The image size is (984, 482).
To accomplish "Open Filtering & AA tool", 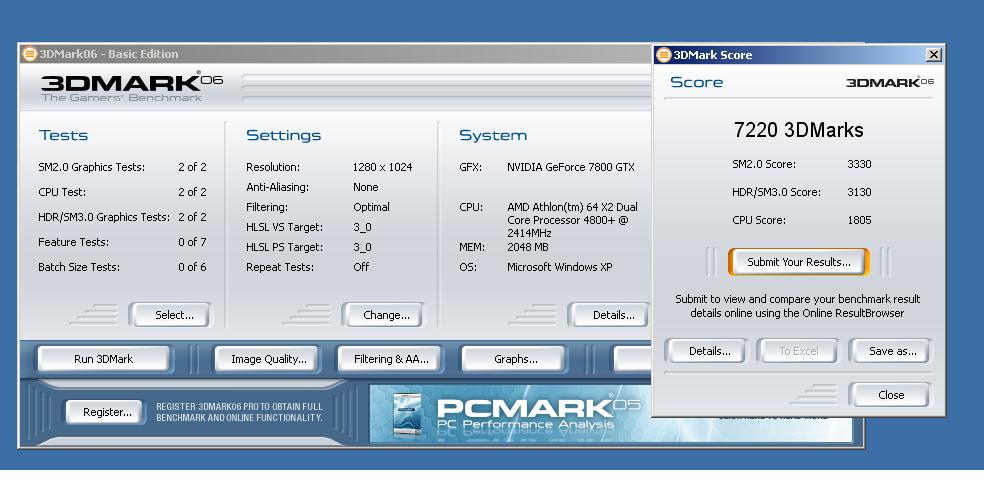I will tap(391, 359).
